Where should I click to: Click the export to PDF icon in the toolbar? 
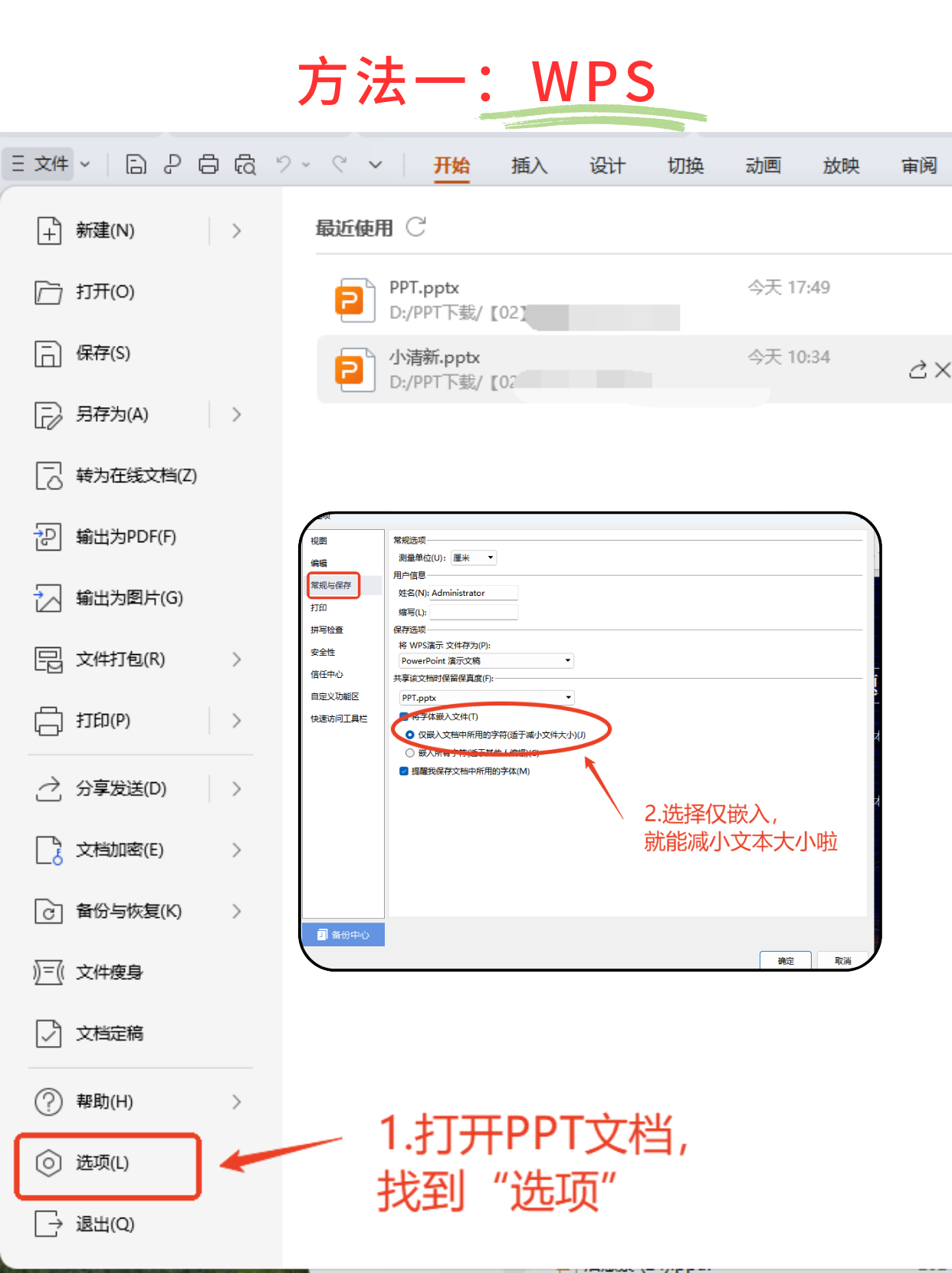click(172, 164)
